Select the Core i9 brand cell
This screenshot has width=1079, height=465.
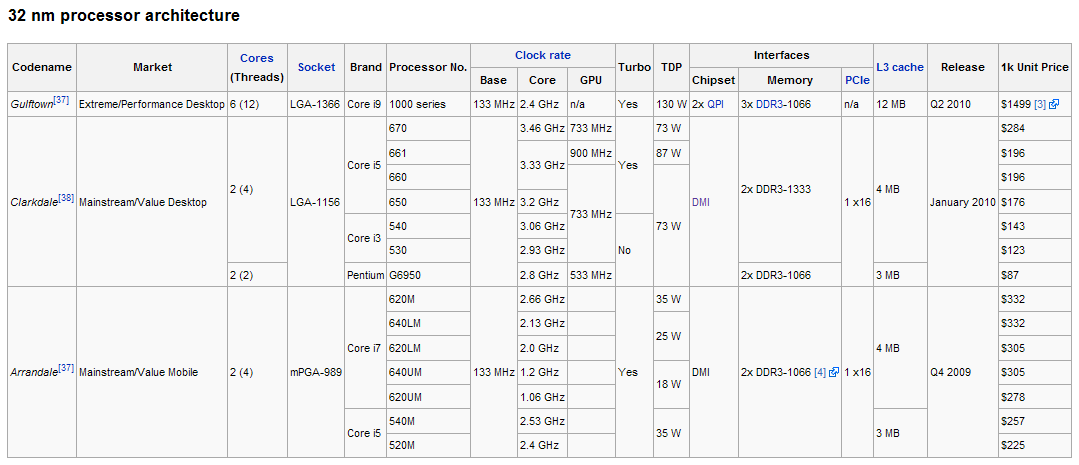click(365, 104)
